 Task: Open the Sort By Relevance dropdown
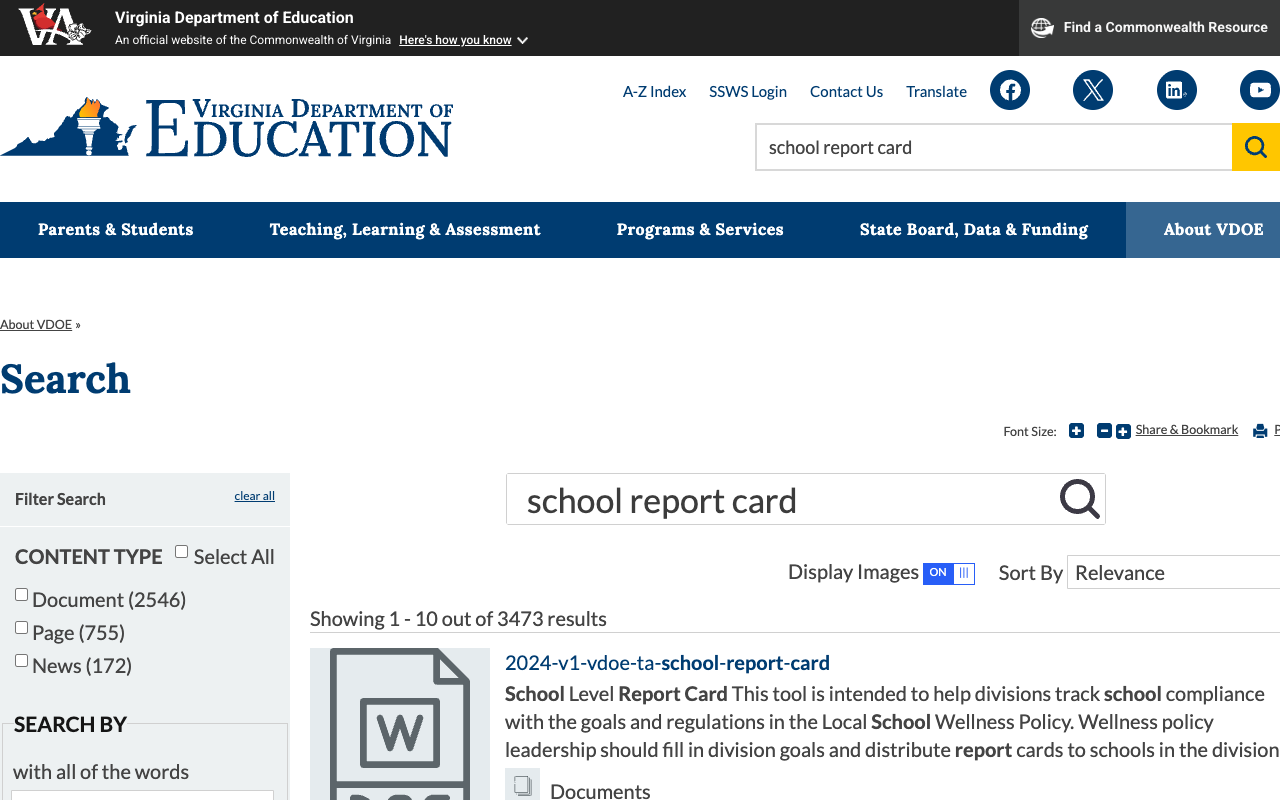click(1173, 572)
